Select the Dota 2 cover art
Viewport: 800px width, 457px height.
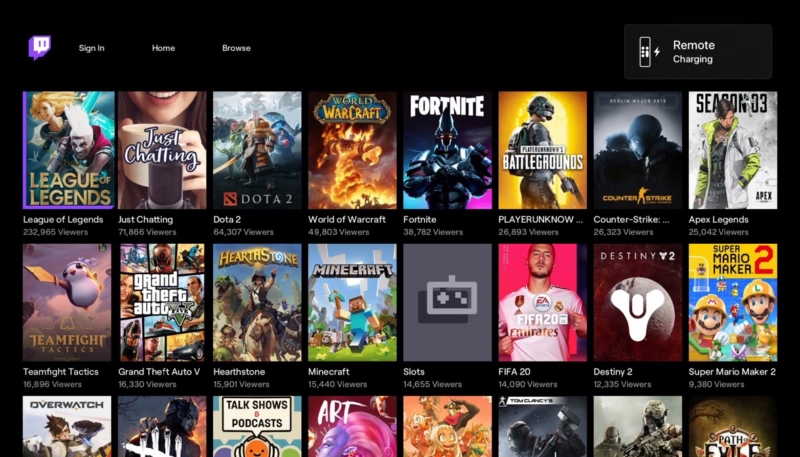257,150
